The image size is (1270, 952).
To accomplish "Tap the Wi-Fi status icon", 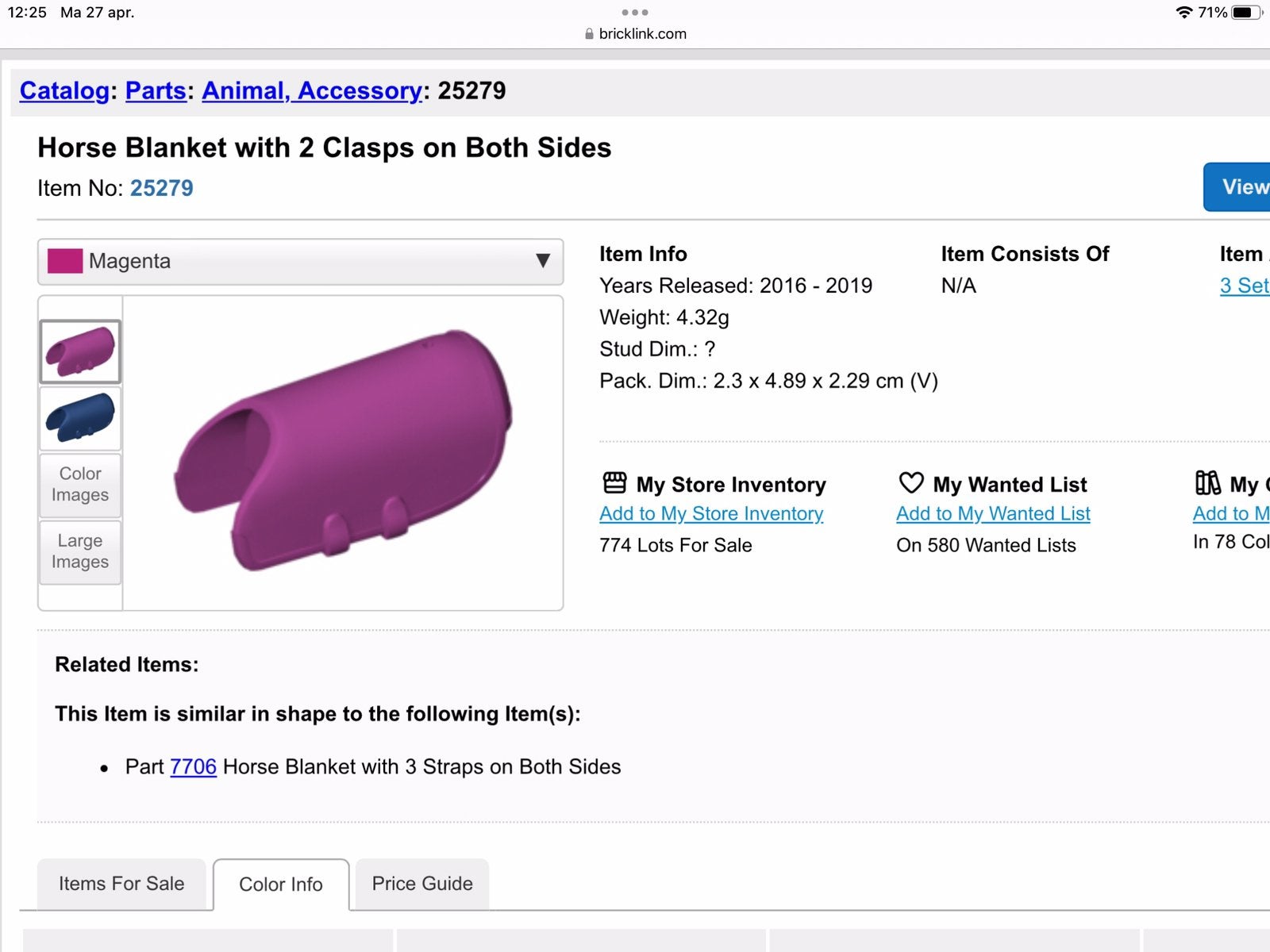I will (1184, 12).
